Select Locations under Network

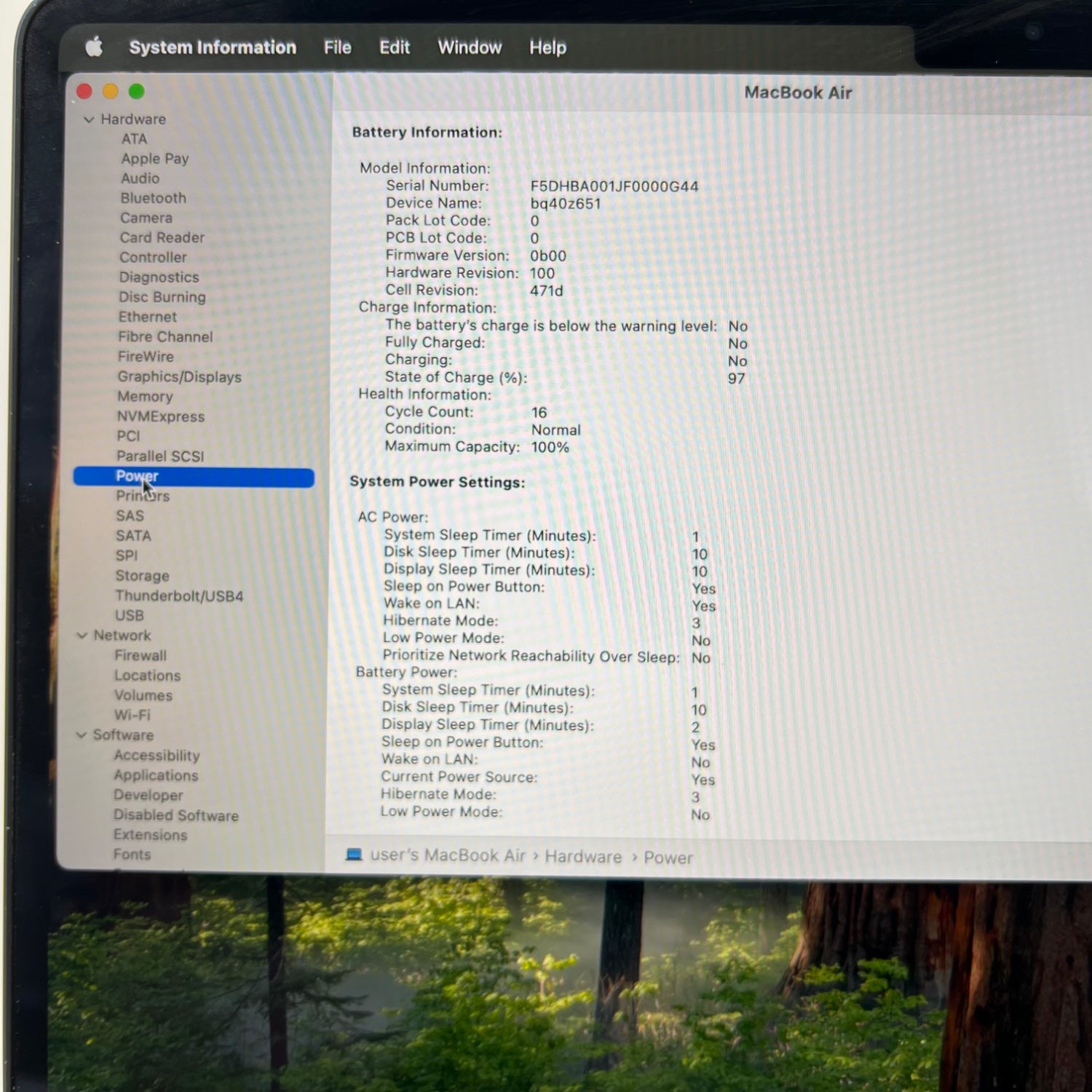147,676
